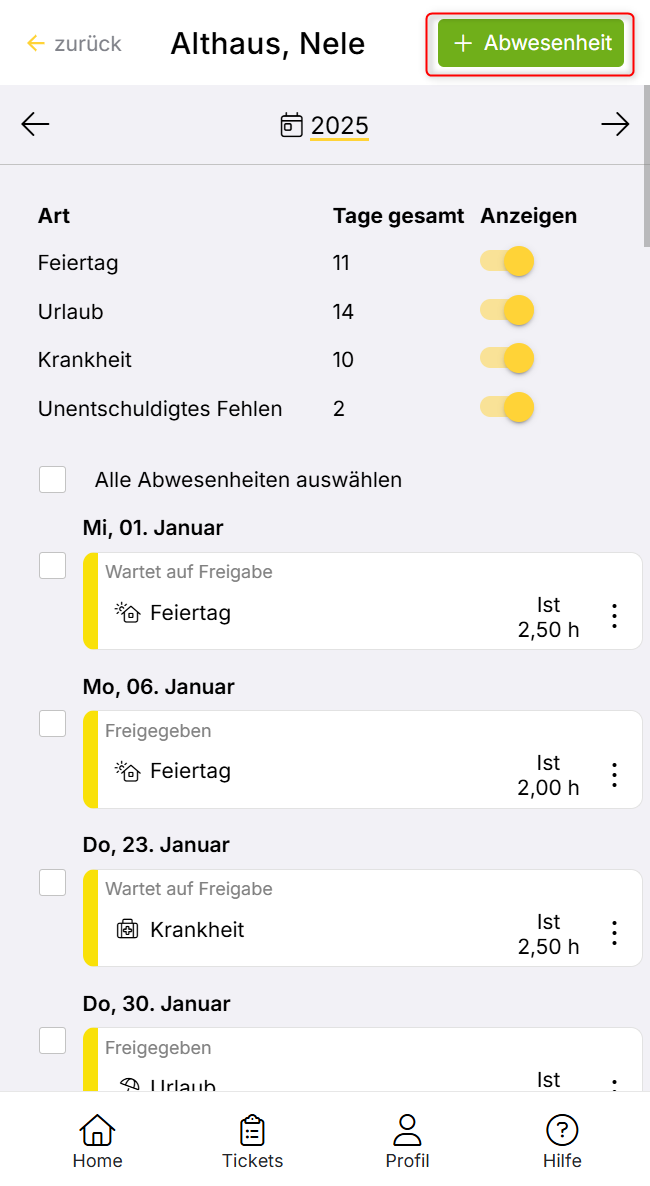Go back via the 'zurück' link

(x=74, y=44)
